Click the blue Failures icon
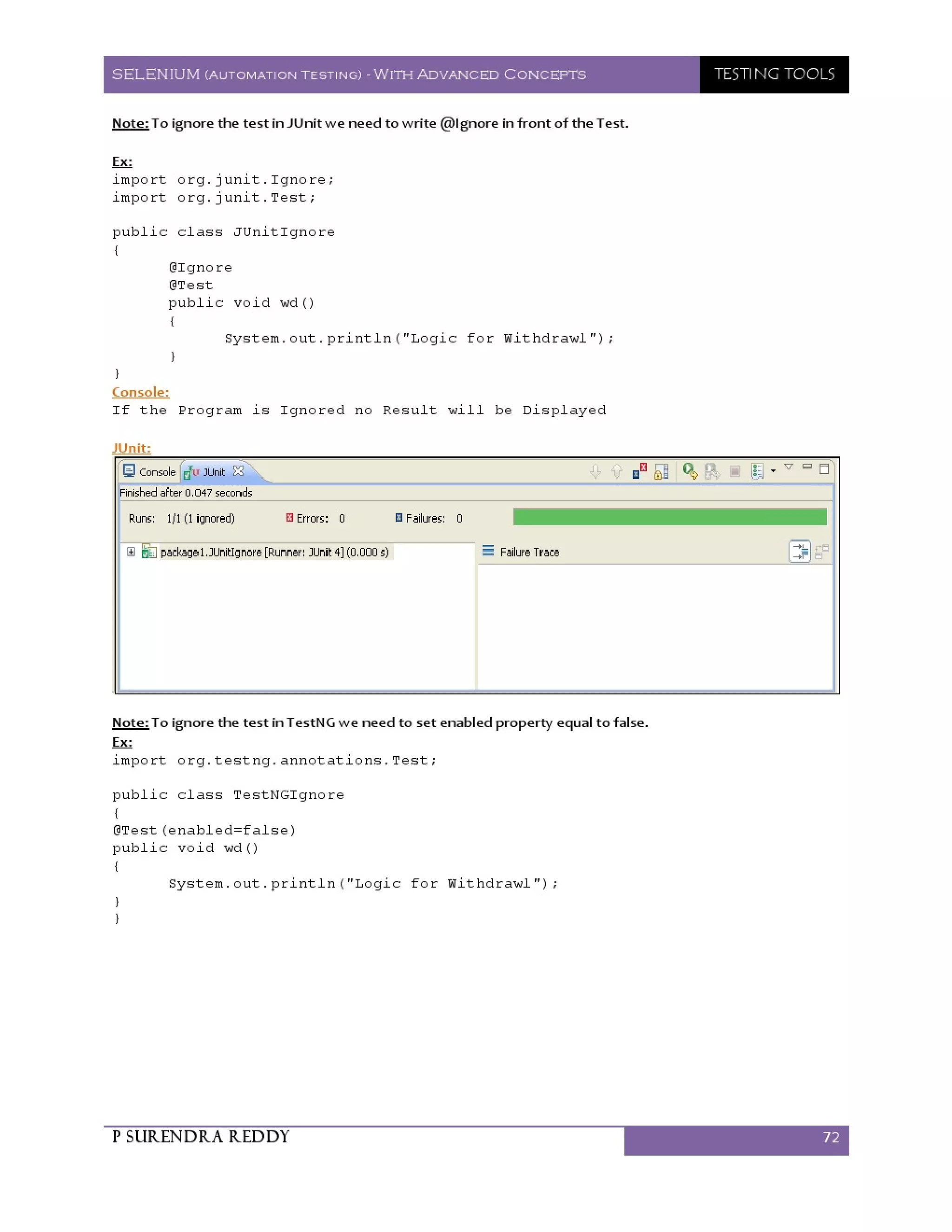 click(399, 518)
